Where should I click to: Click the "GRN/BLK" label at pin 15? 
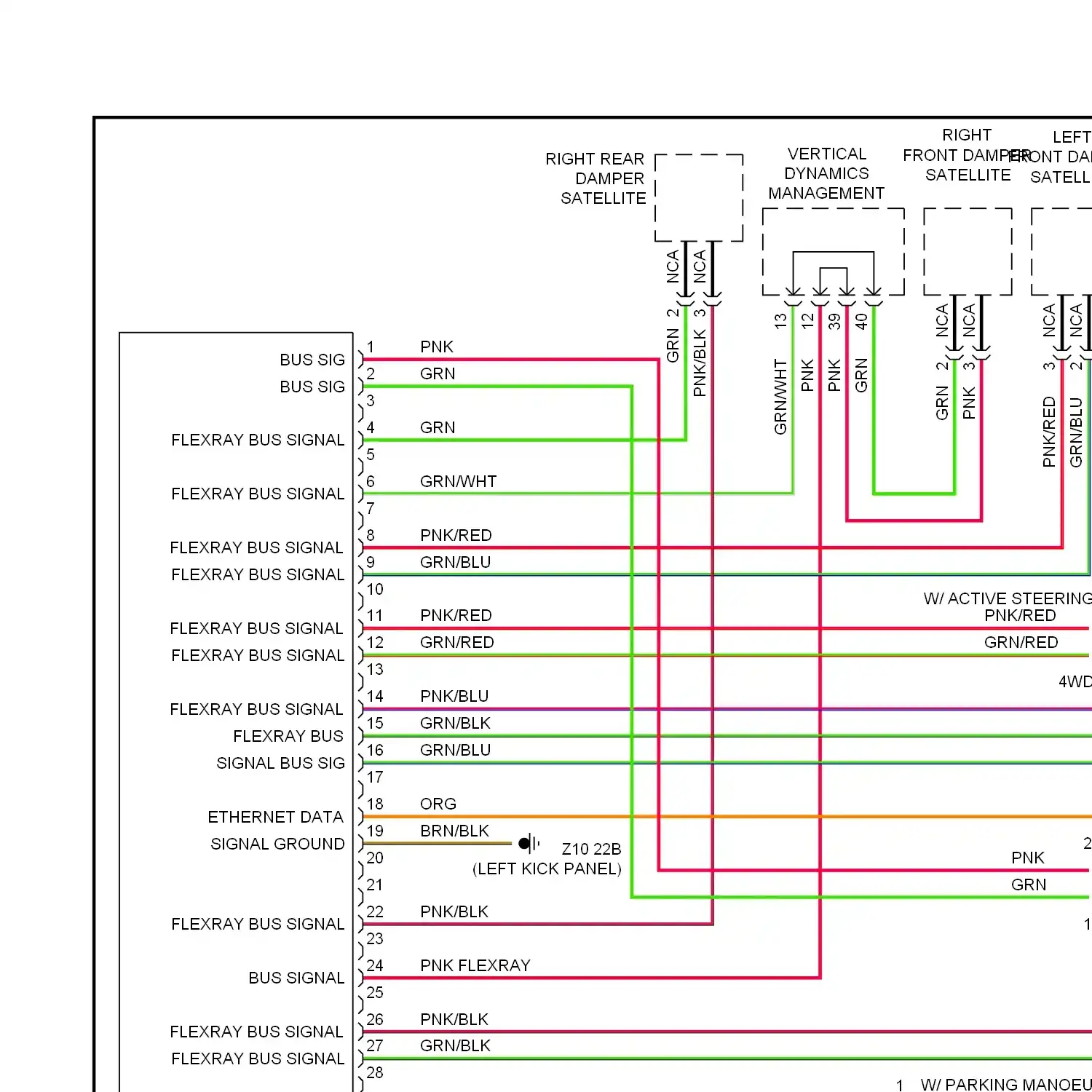(x=456, y=723)
